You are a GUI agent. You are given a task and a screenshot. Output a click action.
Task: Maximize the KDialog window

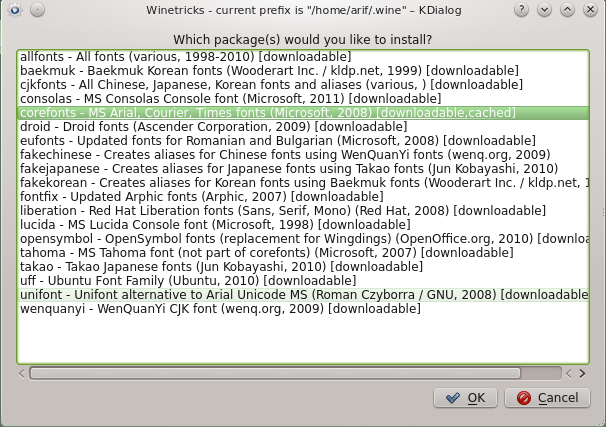[567, 10]
